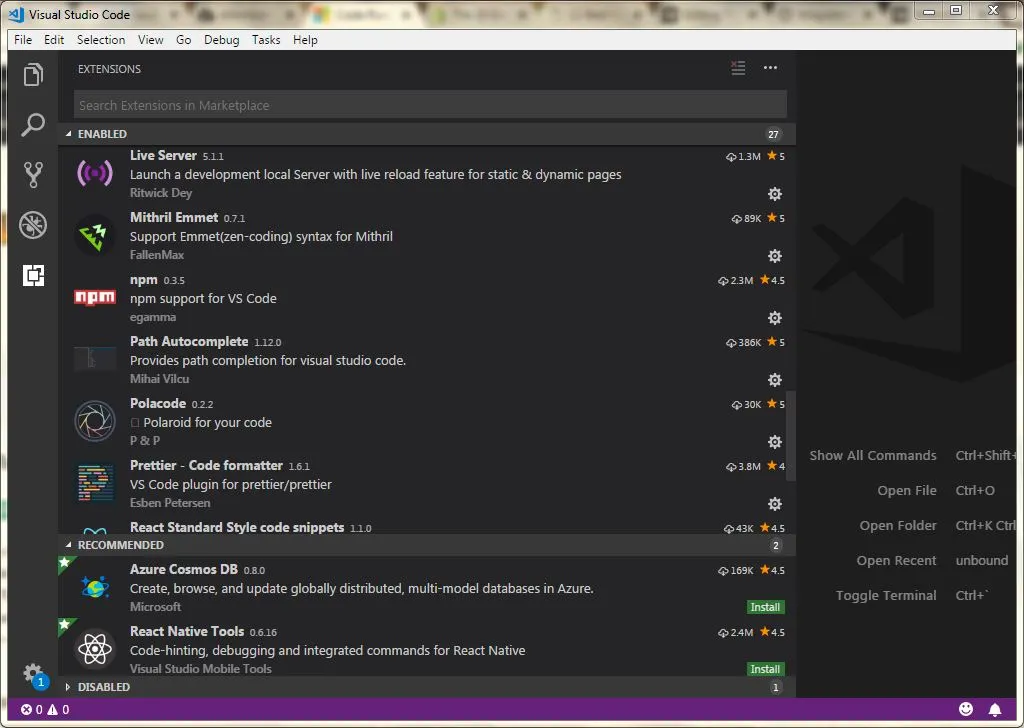Click the Mithril Emmet extension logo
Image resolution: width=1024 pixels, height=728 pixels.
click(x=95, y=235)
